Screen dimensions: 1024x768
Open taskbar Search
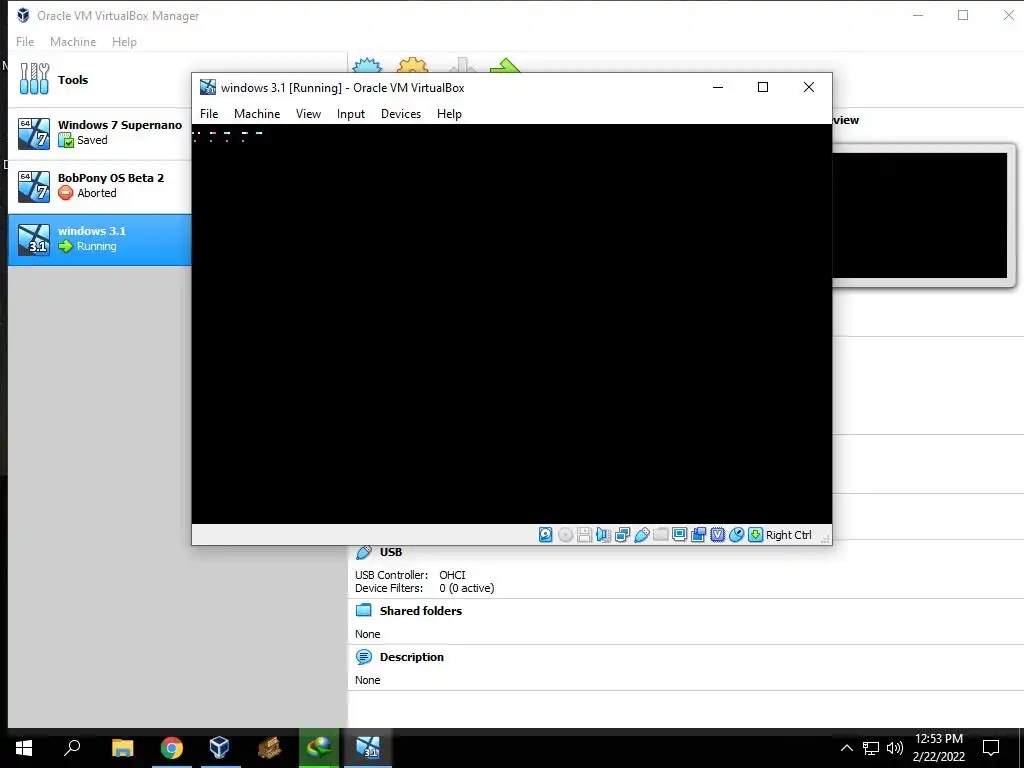72,748
